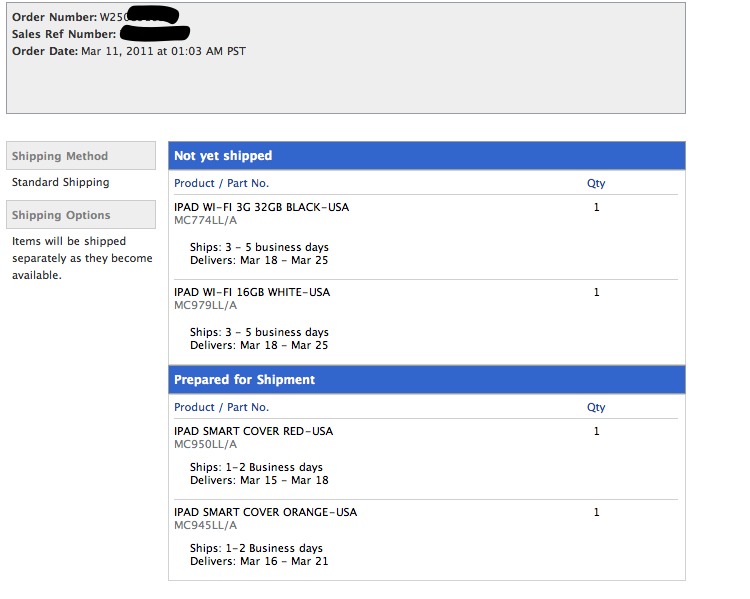Click the Order Date text

[x=129, y=51]
